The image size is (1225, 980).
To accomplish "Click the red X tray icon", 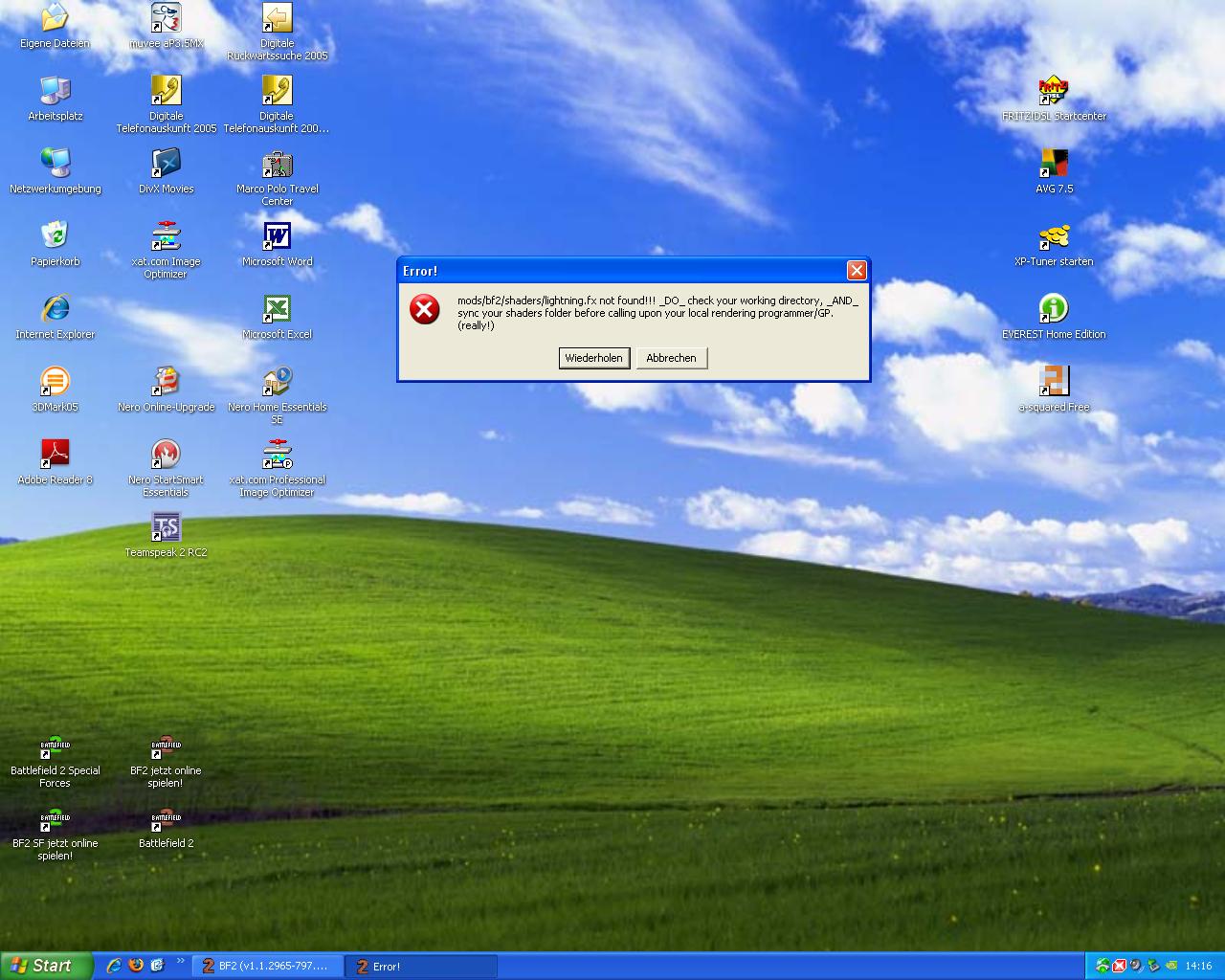I will 1119,966.
